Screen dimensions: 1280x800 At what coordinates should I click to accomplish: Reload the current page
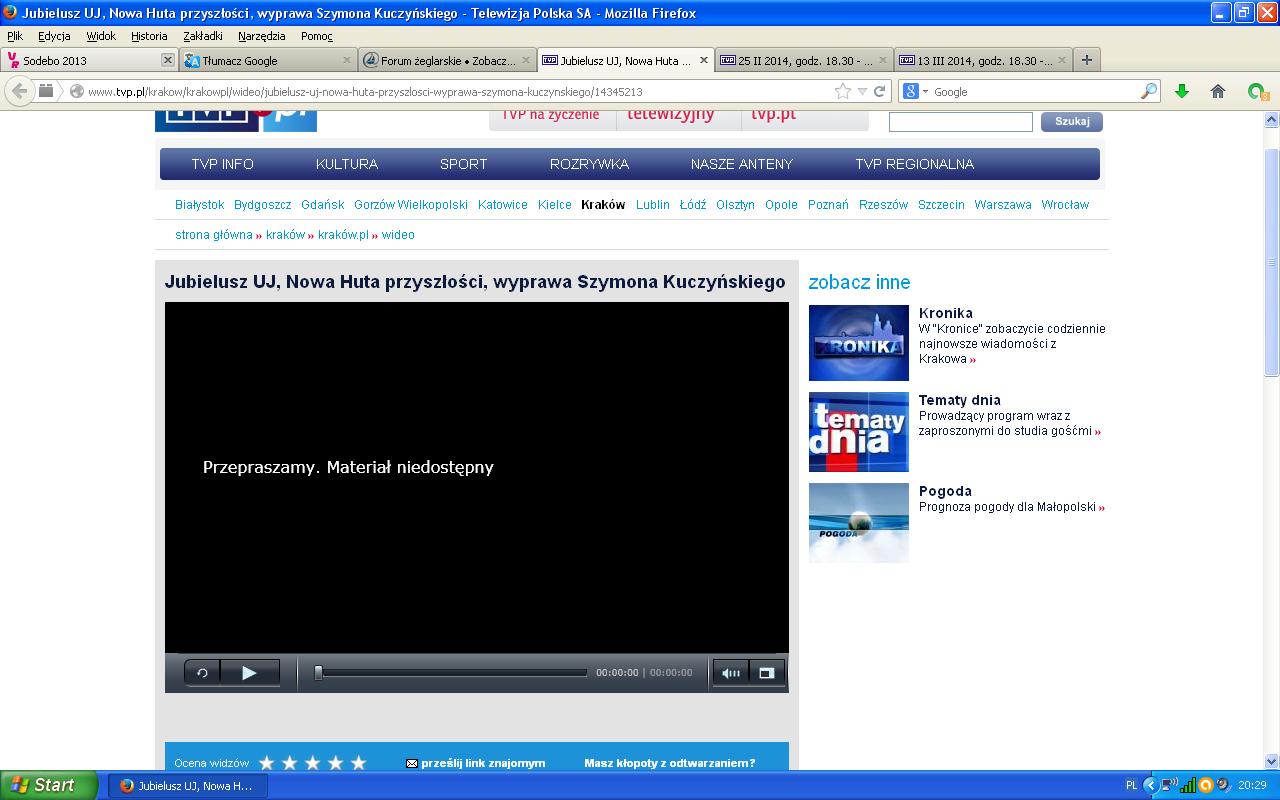tap(880, 91)
